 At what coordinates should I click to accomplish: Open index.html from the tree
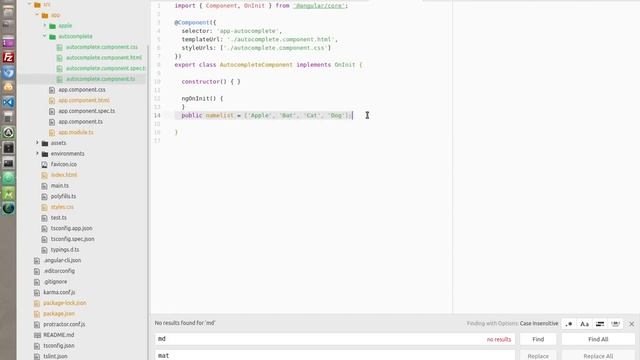click(64, 175)
